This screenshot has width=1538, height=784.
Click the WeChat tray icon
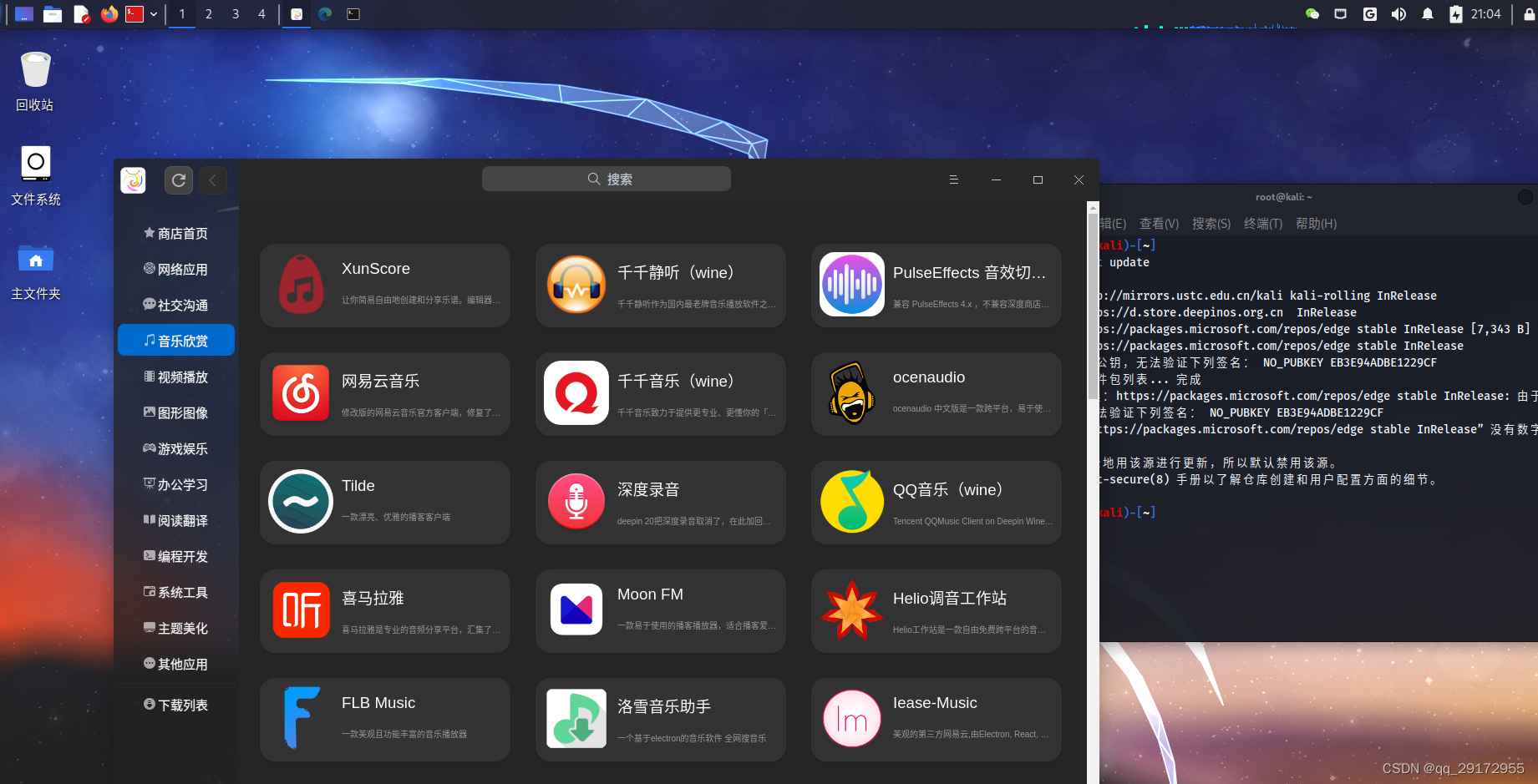pyautogui.click(x=1312, y=14)
